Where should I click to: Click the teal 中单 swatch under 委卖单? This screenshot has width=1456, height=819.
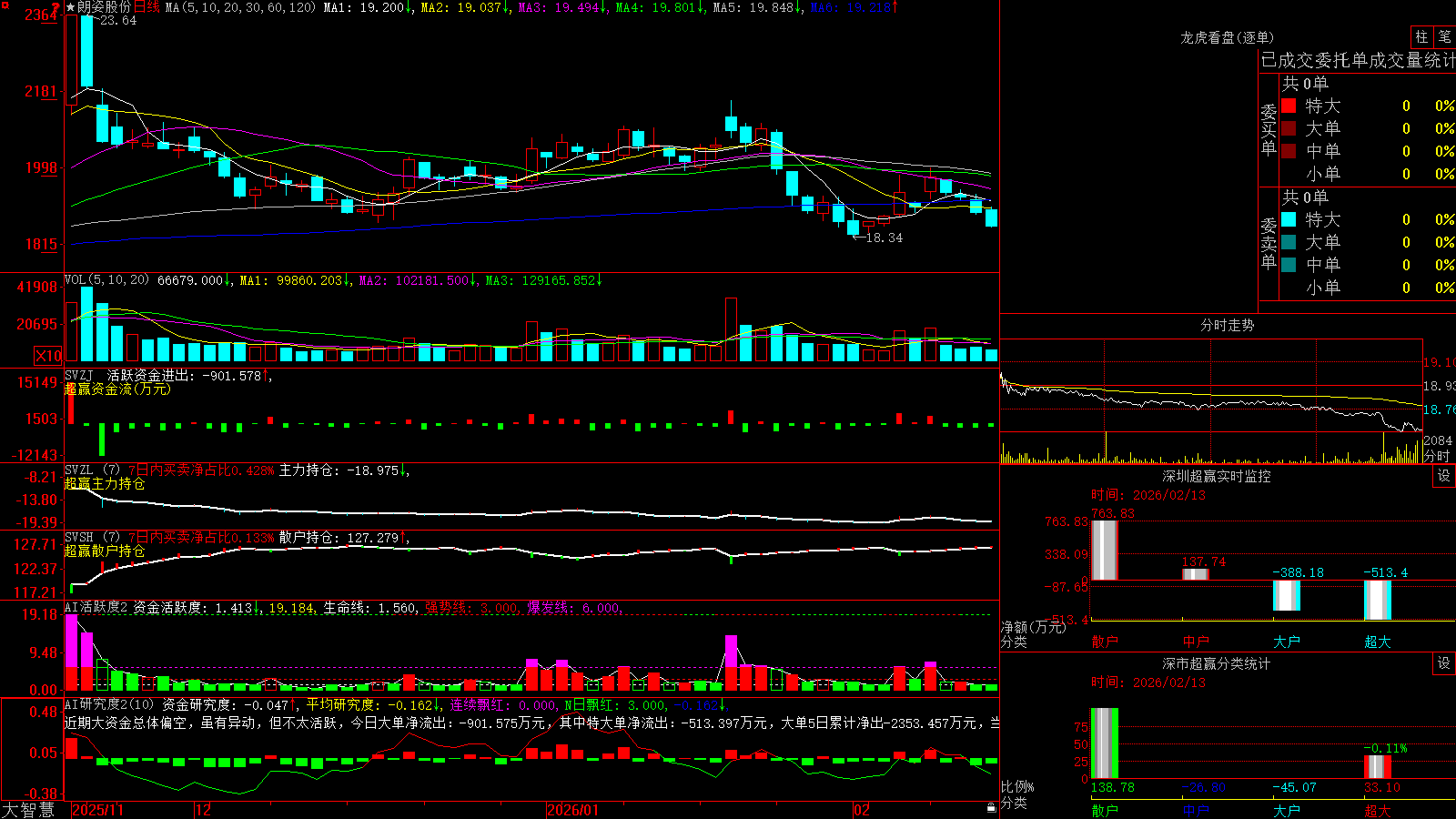[1289, 265]
